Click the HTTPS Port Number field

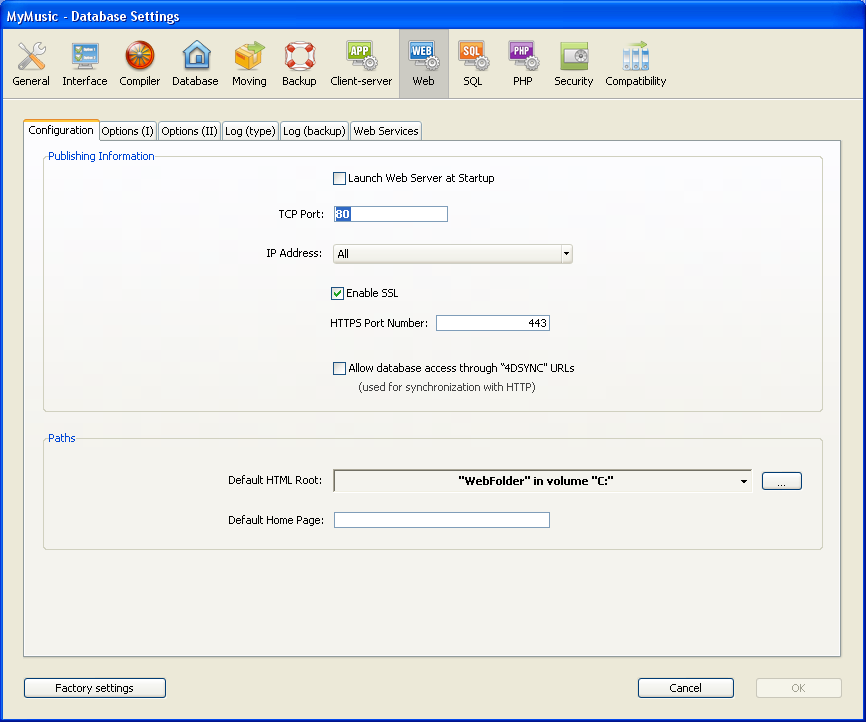pyautogui.click(x=492, y=323)
